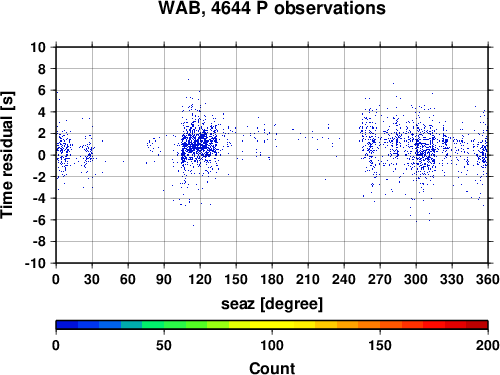This screenshot has height=375, width=500.
Task: Click the 50 label on colorbar
Action: pos(164,345)
